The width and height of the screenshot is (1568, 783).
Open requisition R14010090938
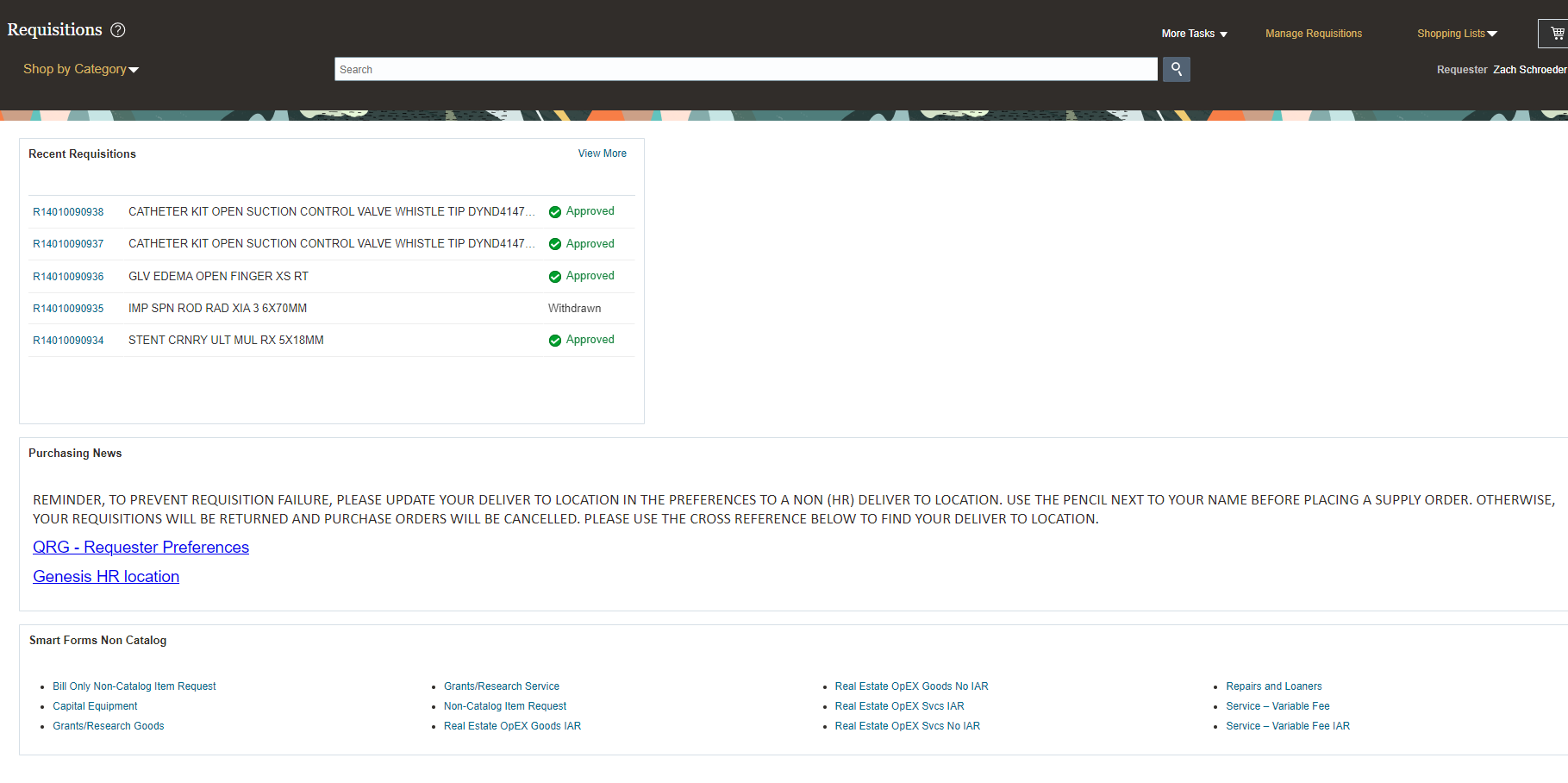[68, 211]
